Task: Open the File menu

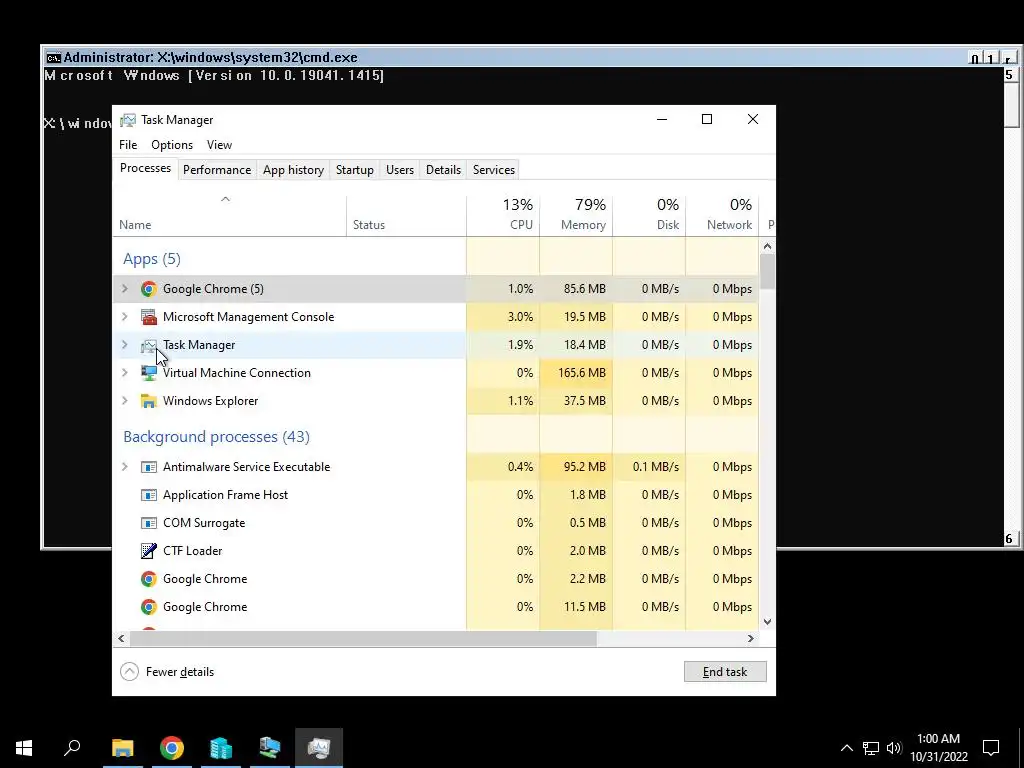Action: pos(128,145)
